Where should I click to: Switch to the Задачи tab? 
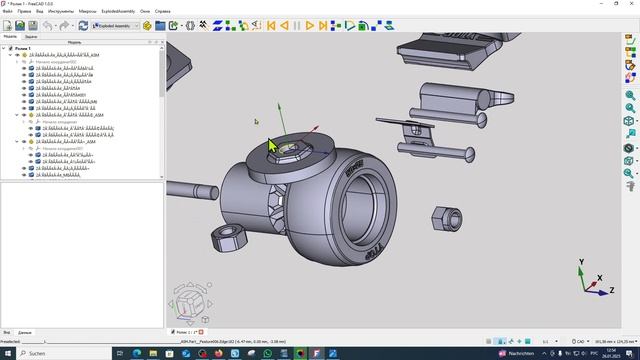click(x=31, y=37)
